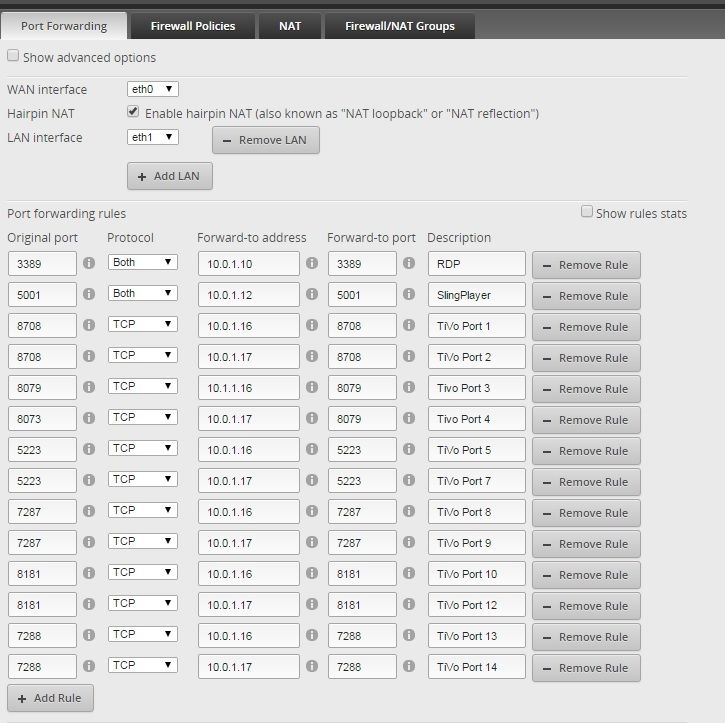Click the Add LAN button

pos(170,176)
